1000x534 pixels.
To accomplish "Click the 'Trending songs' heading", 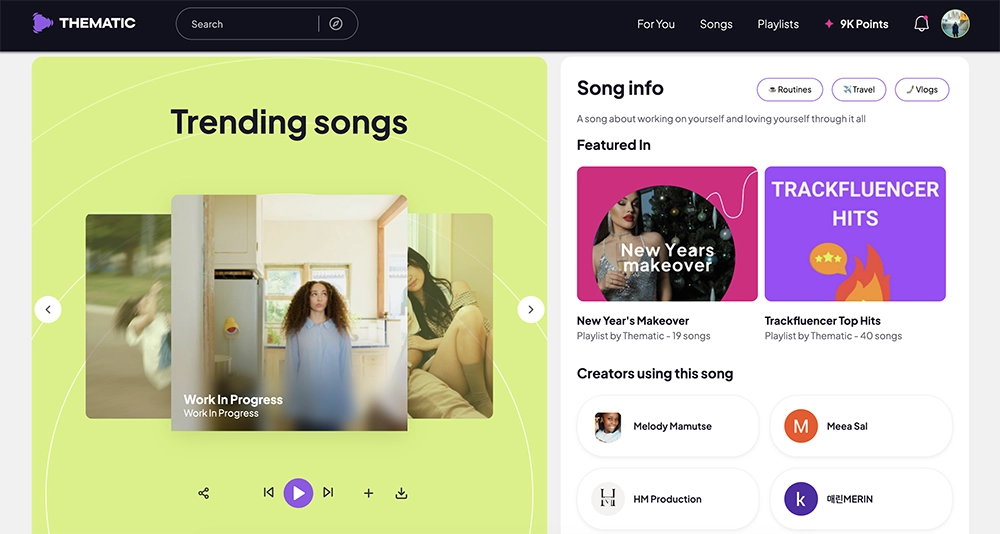I will click(289, 122).
